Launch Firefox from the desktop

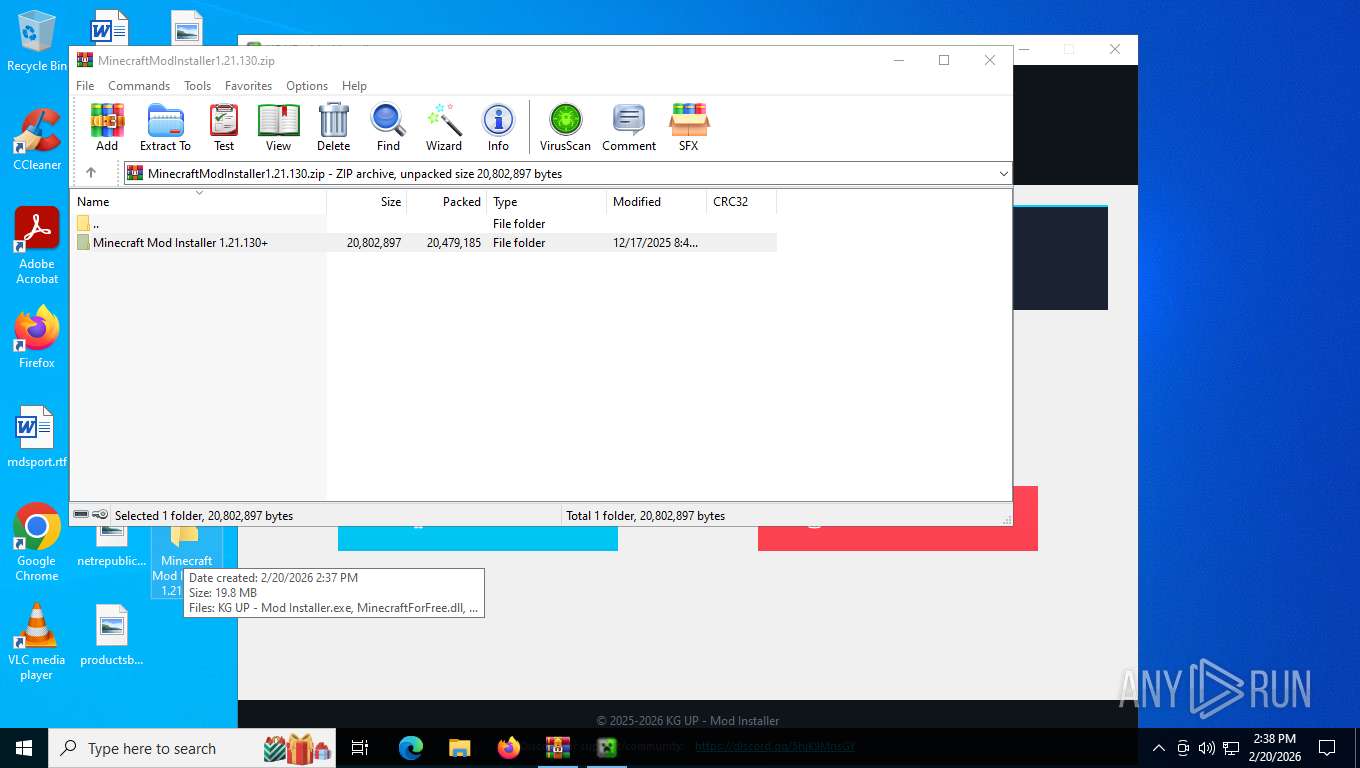(x=37, y=338)
